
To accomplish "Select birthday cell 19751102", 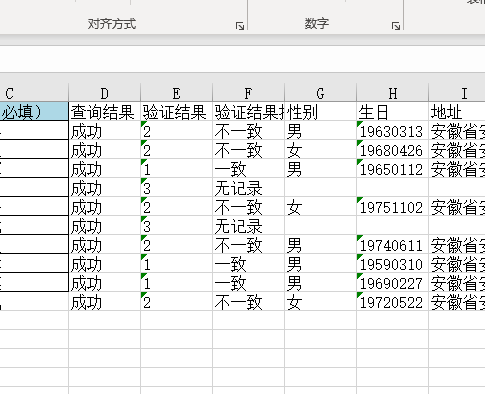I will click(392, 207).
